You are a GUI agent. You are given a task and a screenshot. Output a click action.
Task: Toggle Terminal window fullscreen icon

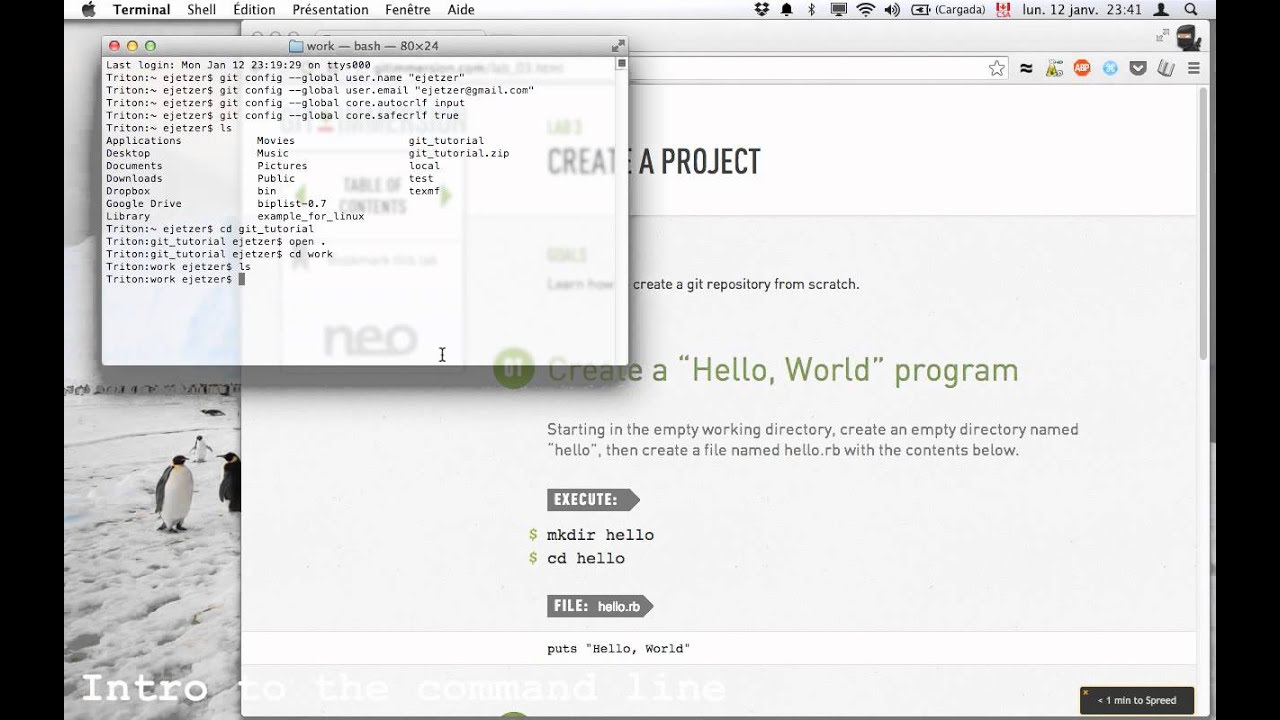[618, 45]
